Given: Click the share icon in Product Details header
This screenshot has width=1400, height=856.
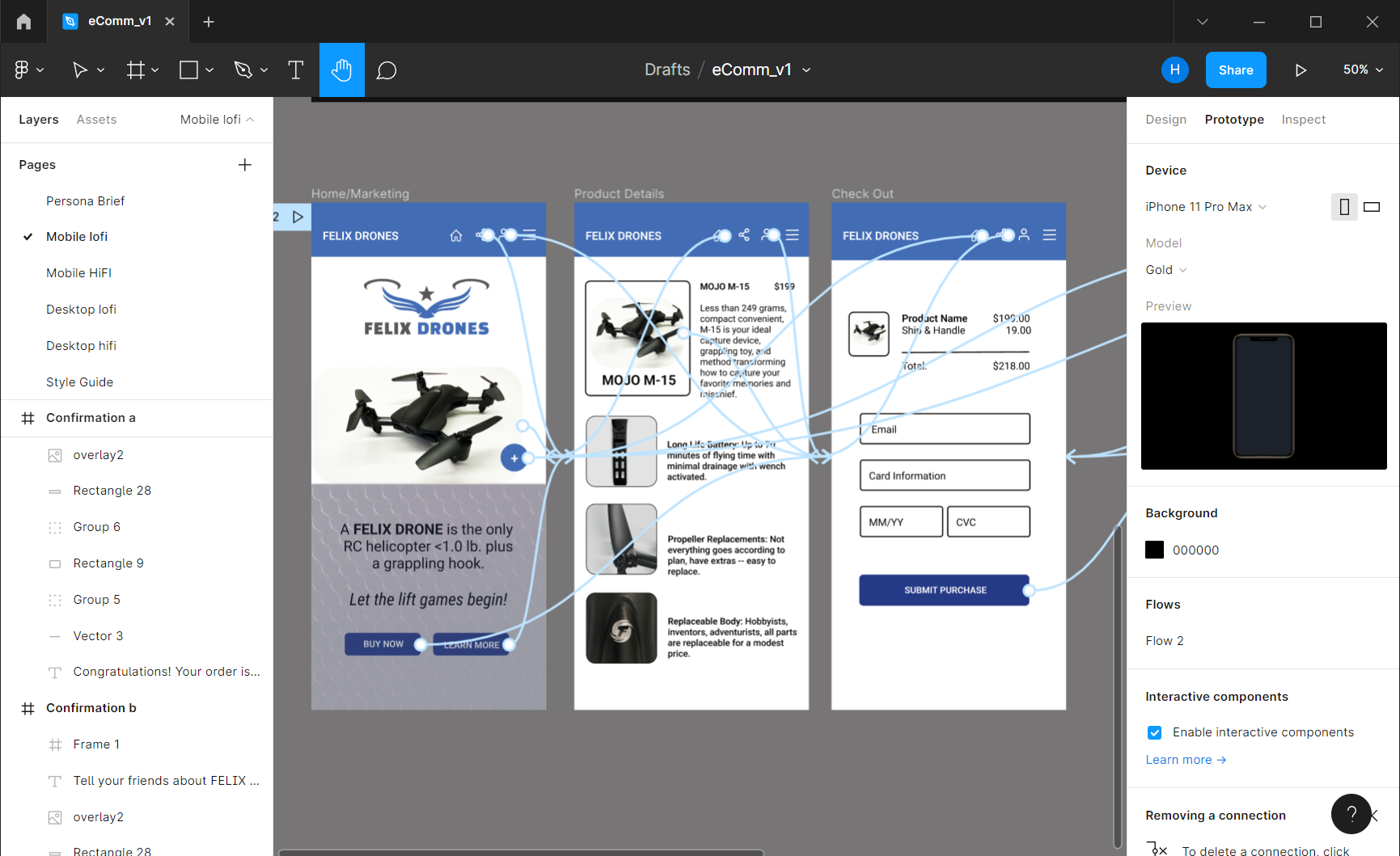Looking at the screenshot, I should (744, 234).
